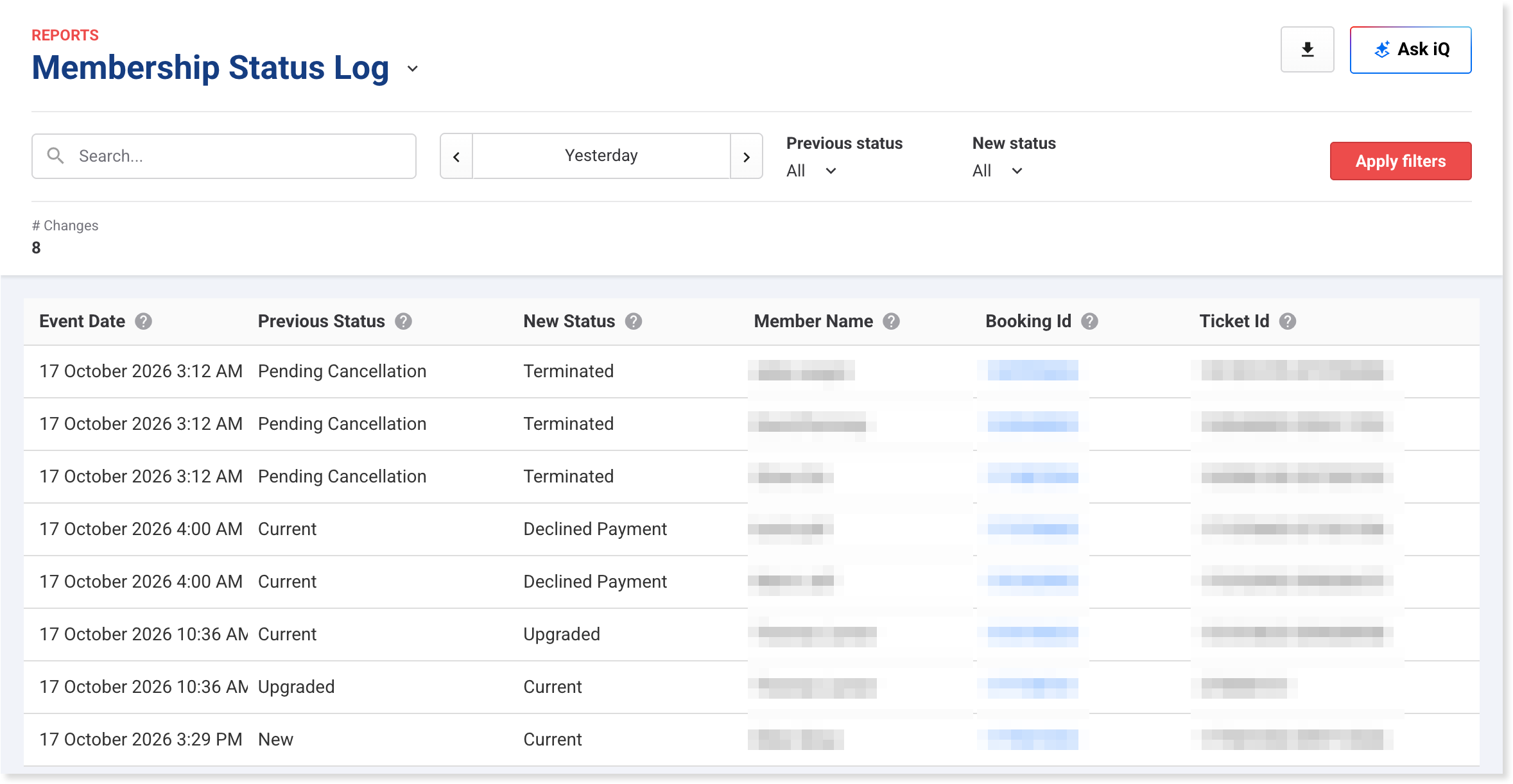
Task: Click 'Upgraded' in New Status column
Action: click(562, 635)
